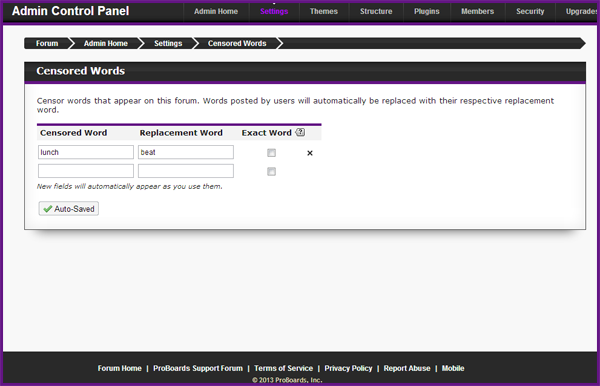This screenshot has height=386, width=600.
Task: Go to Forum in the breadcrumb
Action: 47,43
